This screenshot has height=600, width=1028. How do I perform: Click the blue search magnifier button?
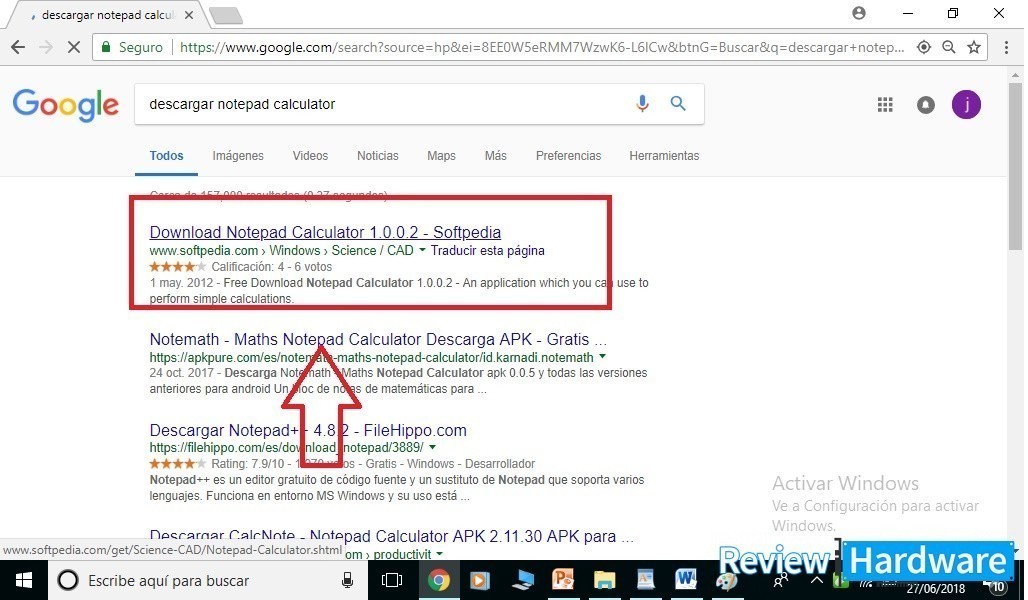(x=678, y=104)
